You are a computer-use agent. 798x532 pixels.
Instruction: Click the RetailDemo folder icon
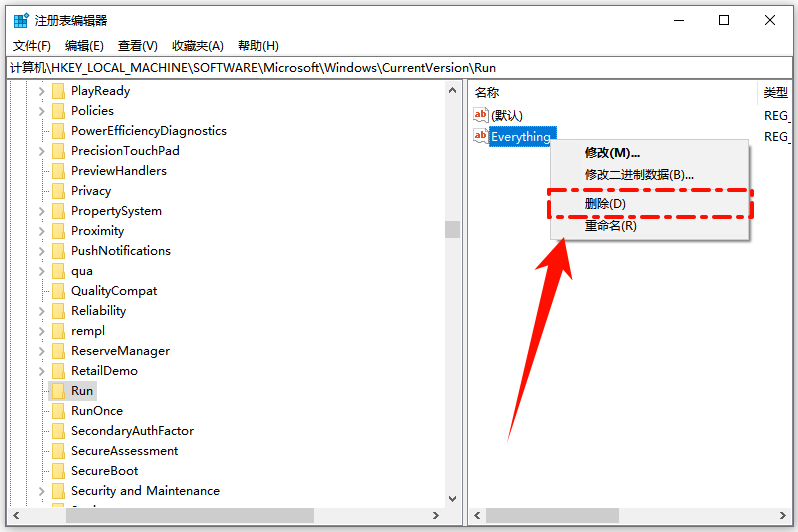tap(59, 371)
